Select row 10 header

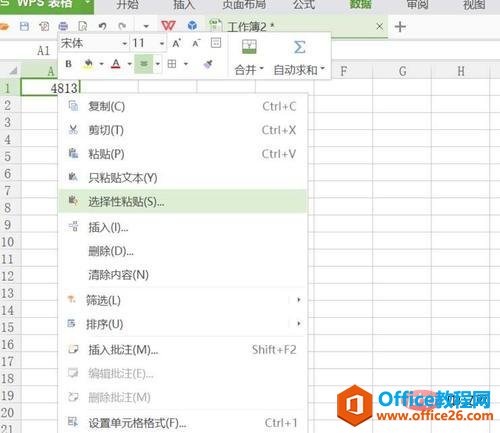tap(10, 242)
